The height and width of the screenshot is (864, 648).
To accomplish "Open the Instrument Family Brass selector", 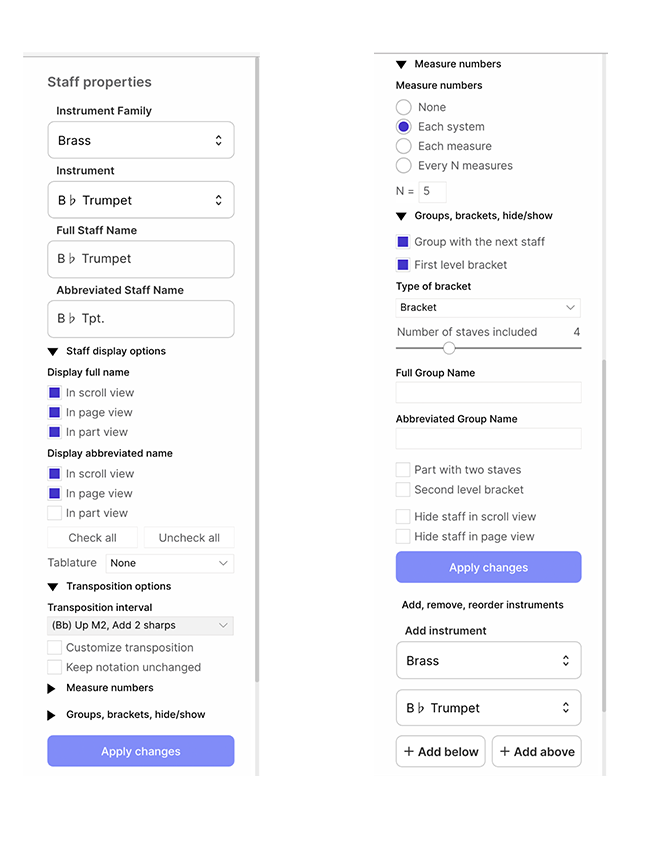I will click(x=141, y=141).
